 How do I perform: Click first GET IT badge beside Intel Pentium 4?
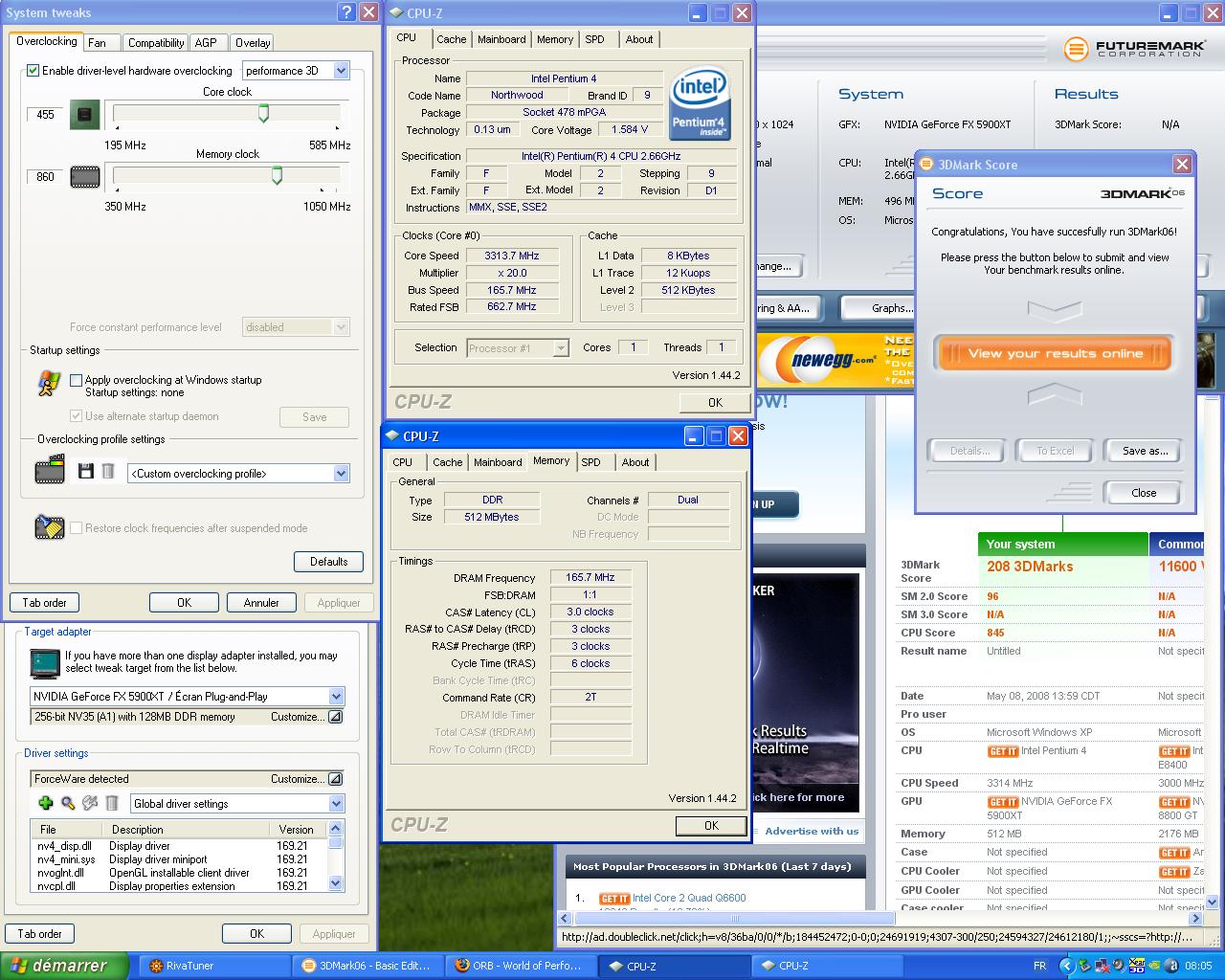pyautogui.click(x=1002, y=751)
